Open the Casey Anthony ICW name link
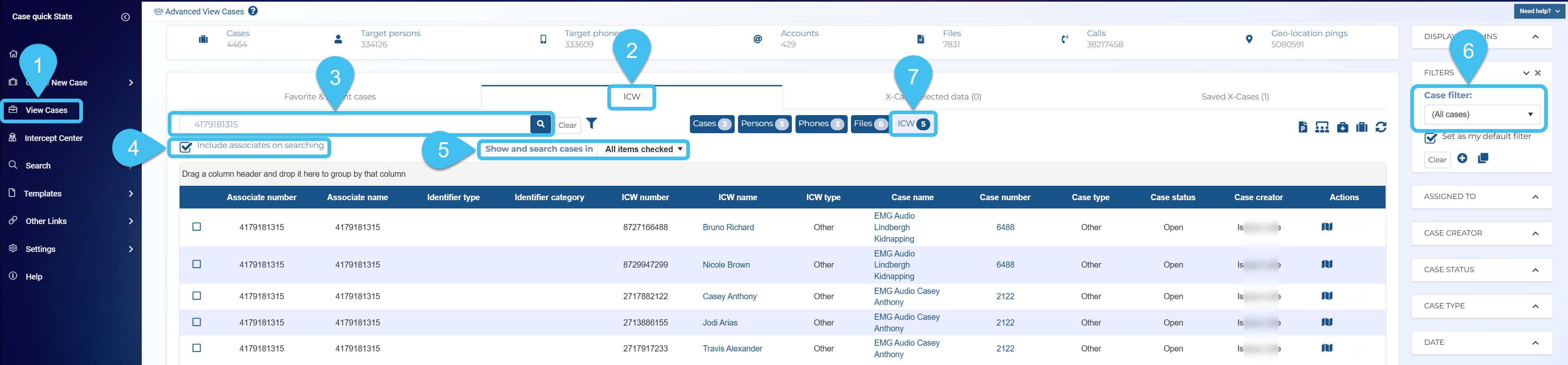 [x=729, y=297]
